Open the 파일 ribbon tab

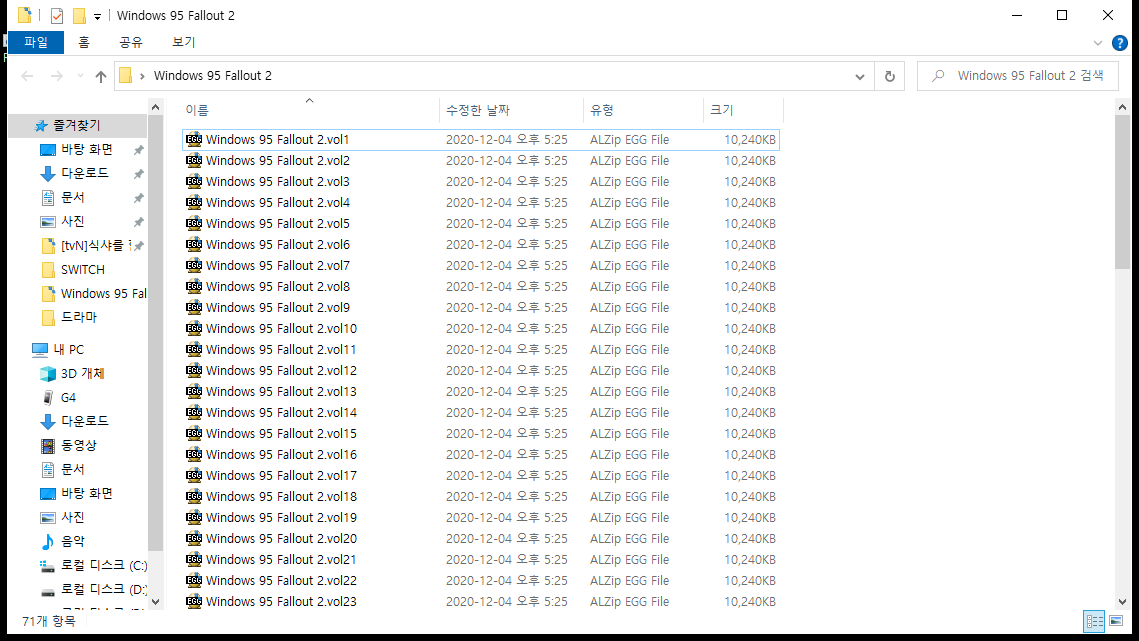[36, 42]
